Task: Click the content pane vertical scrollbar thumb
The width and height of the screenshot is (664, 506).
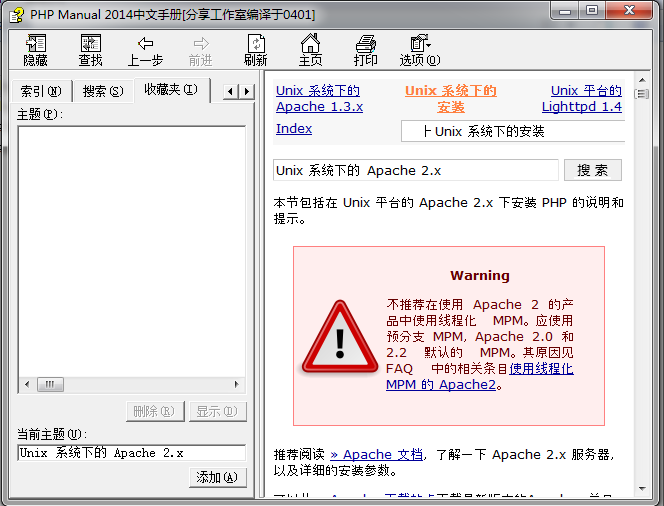Action: tap(642, 94)
